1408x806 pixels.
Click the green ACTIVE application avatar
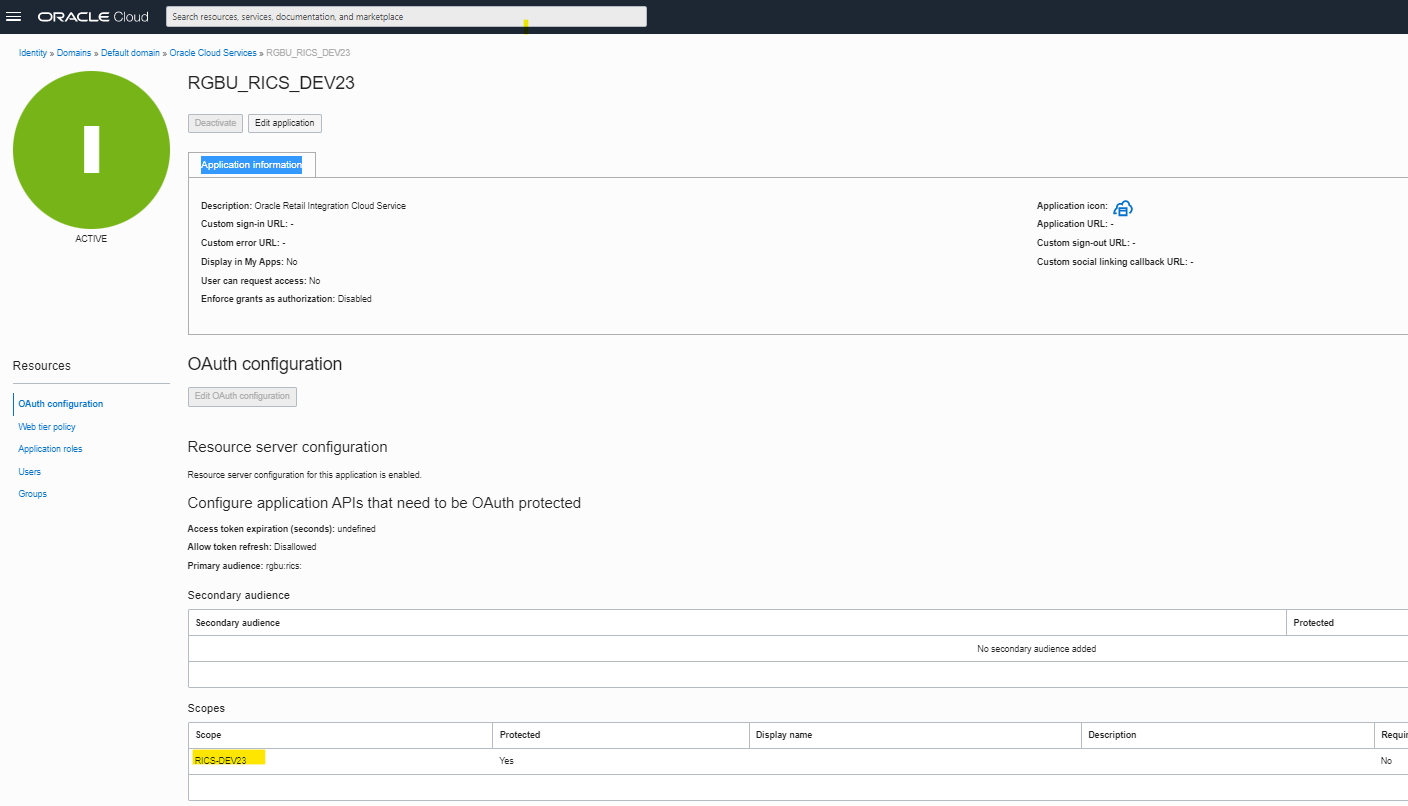tap(91, 149)
